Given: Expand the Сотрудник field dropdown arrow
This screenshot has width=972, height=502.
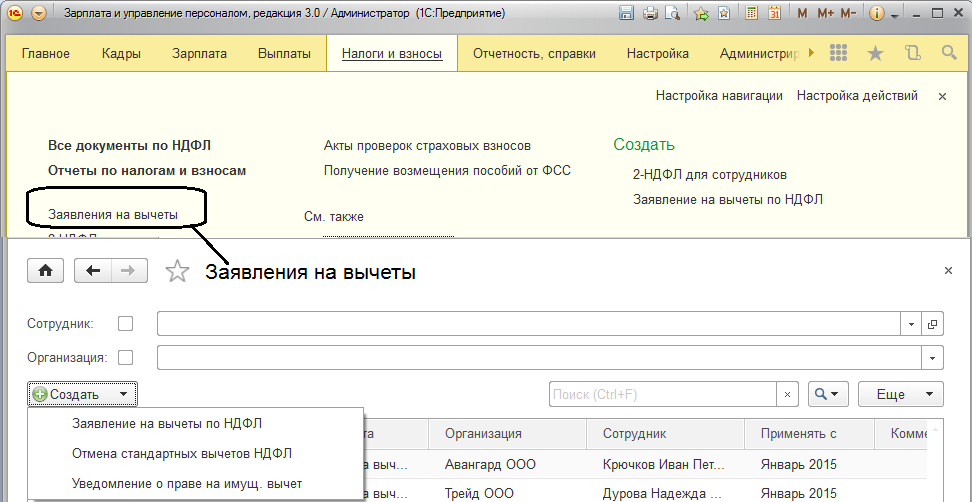Looking at the screenshot, I should [x=911, y=324].
